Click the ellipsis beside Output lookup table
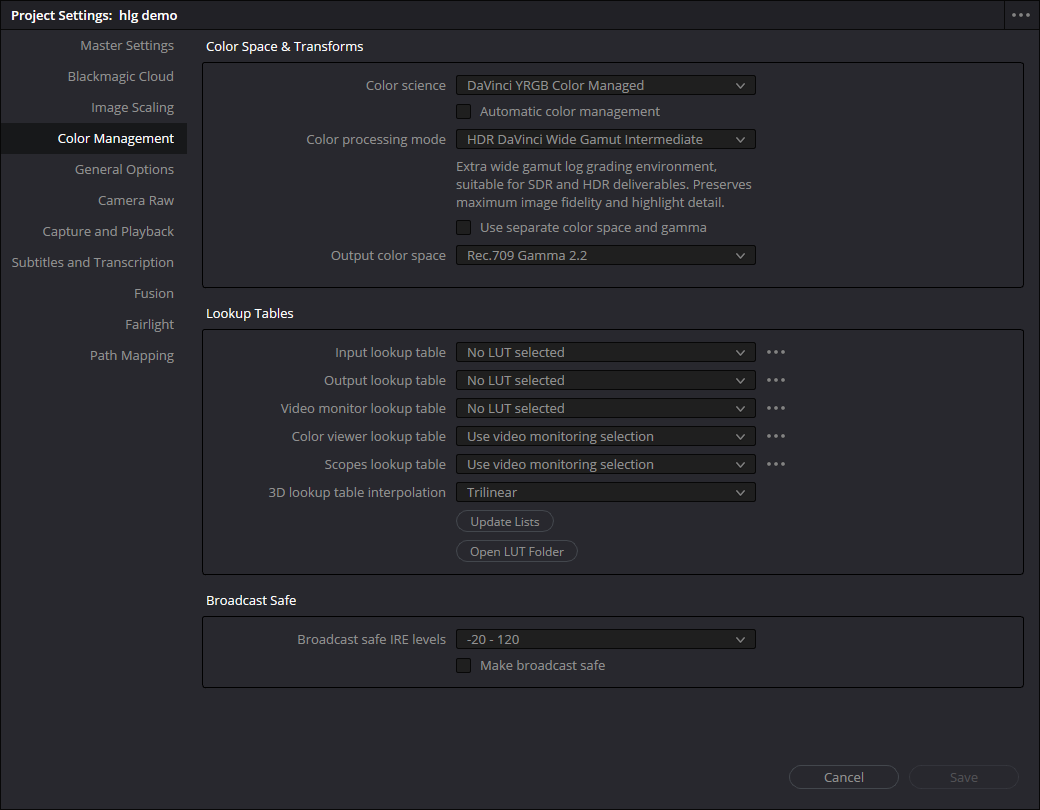 tap(776, 380)
